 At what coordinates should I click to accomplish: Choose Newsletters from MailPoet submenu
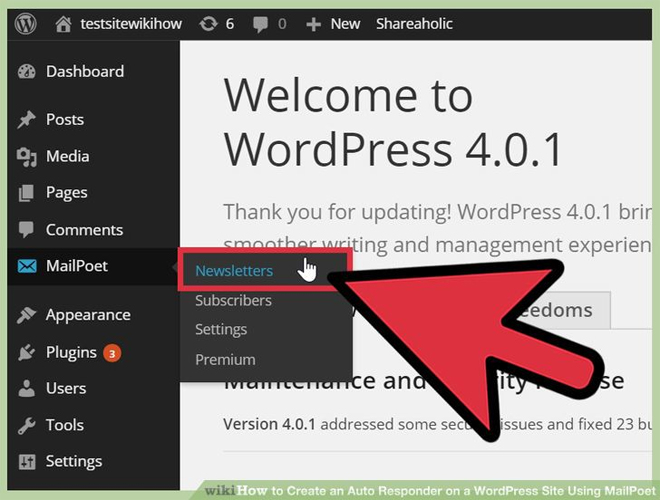234,271
